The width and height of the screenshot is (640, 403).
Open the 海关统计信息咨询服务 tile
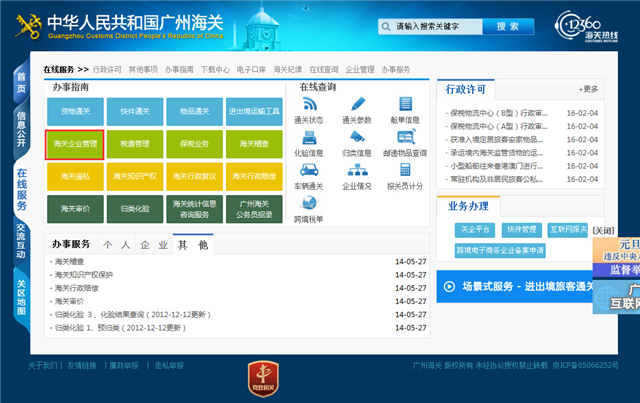pos(195,209)
